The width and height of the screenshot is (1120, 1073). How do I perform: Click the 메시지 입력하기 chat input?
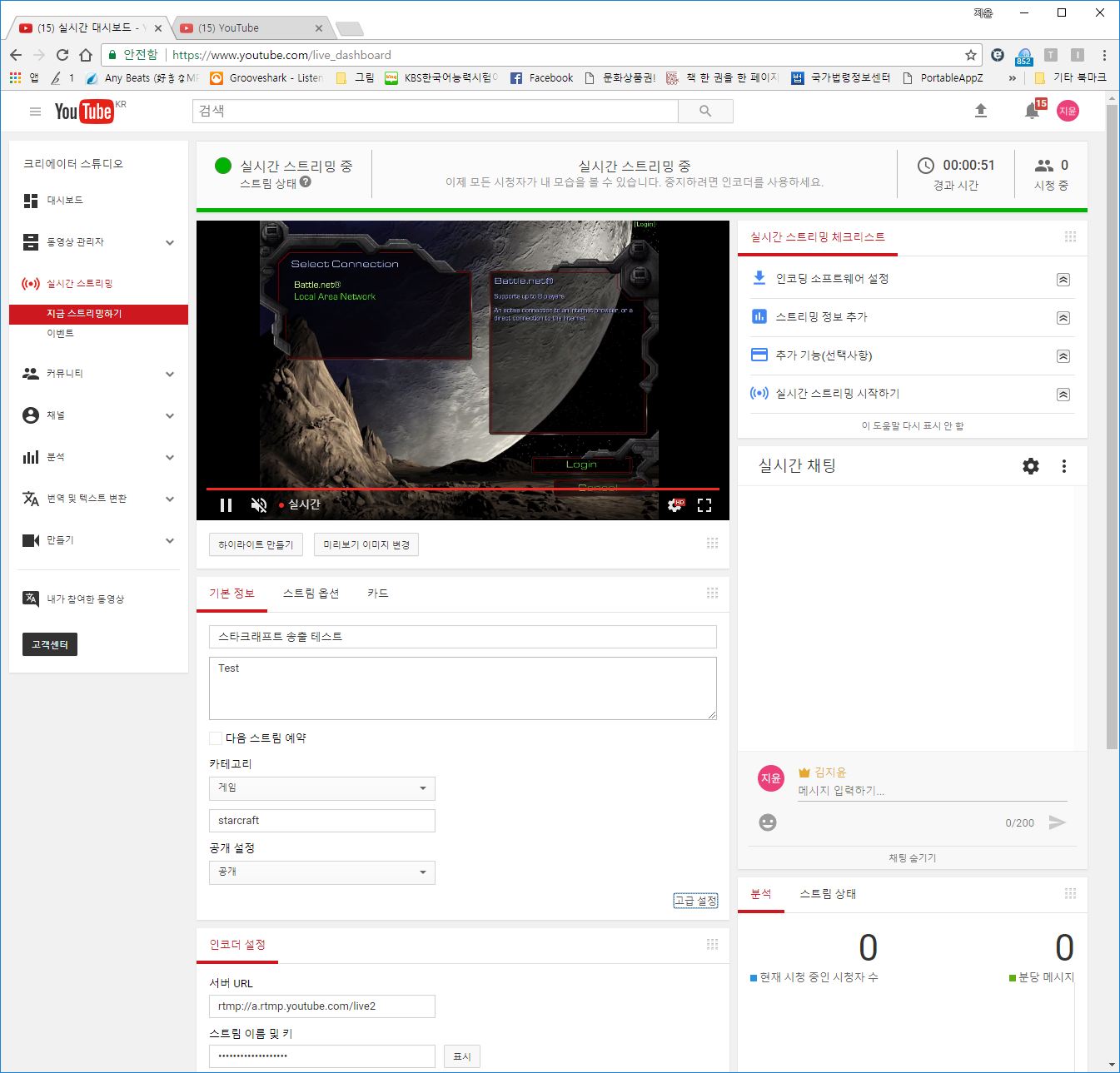pos(933,791)
